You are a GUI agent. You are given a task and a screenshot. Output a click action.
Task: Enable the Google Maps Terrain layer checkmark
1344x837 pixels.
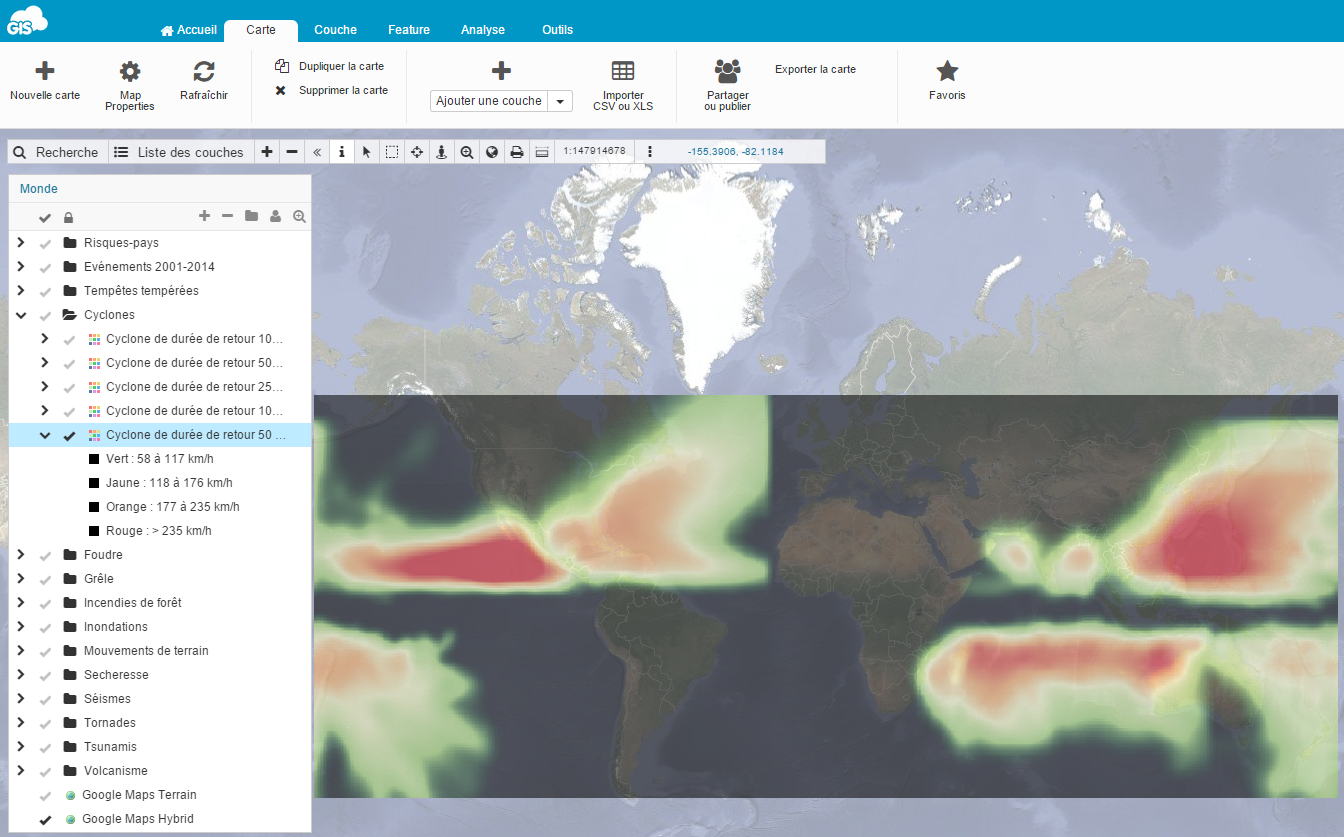[45, 796]
